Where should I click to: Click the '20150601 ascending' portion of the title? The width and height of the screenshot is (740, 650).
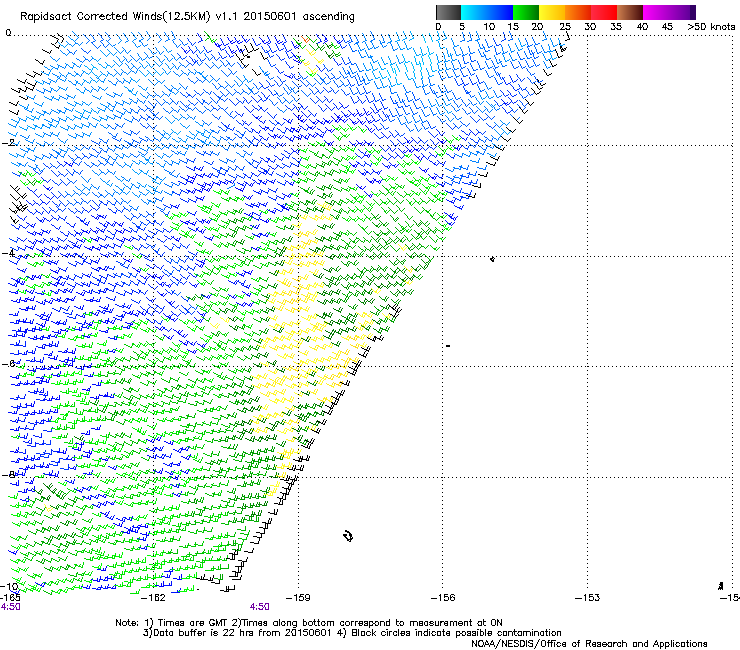coord(299,17)
